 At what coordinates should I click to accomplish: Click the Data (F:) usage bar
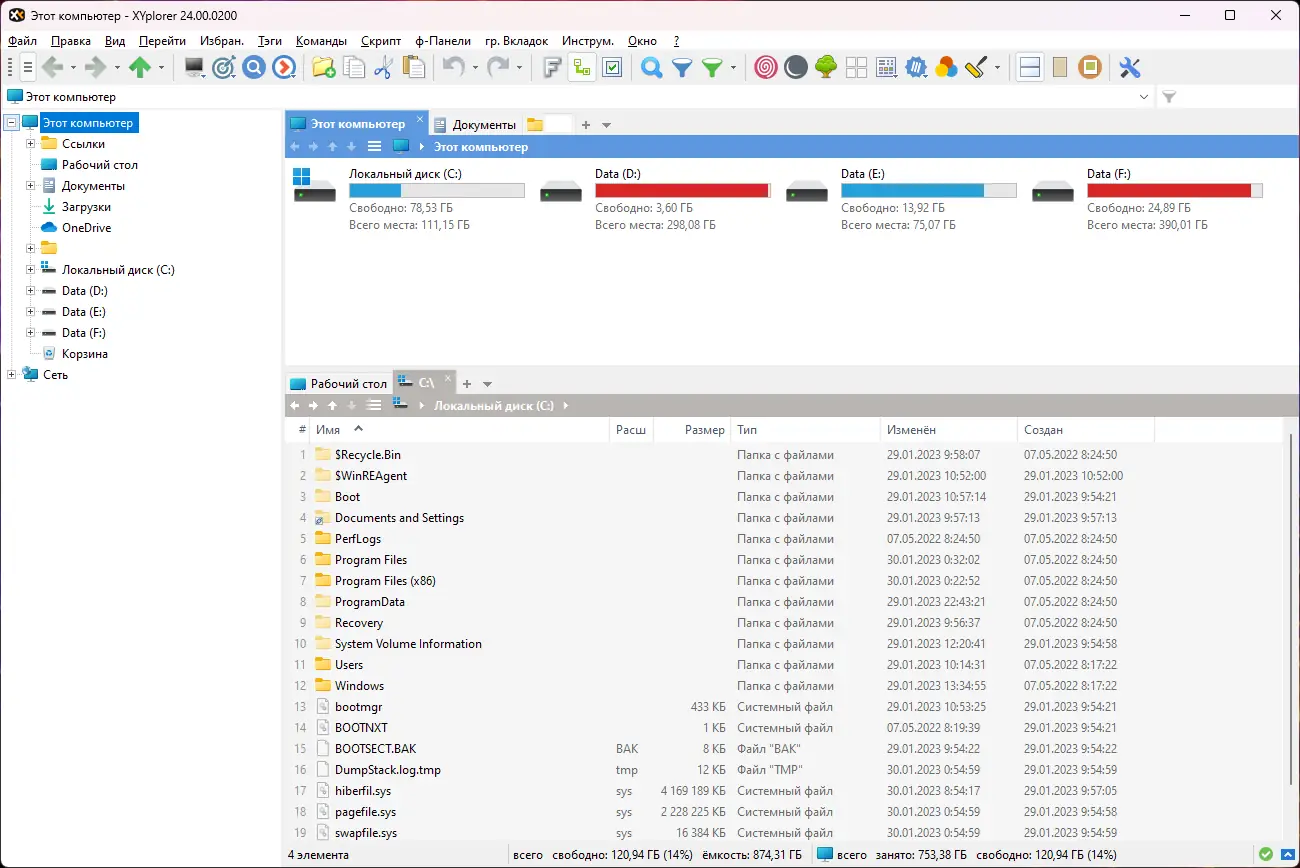(1175, 190)
